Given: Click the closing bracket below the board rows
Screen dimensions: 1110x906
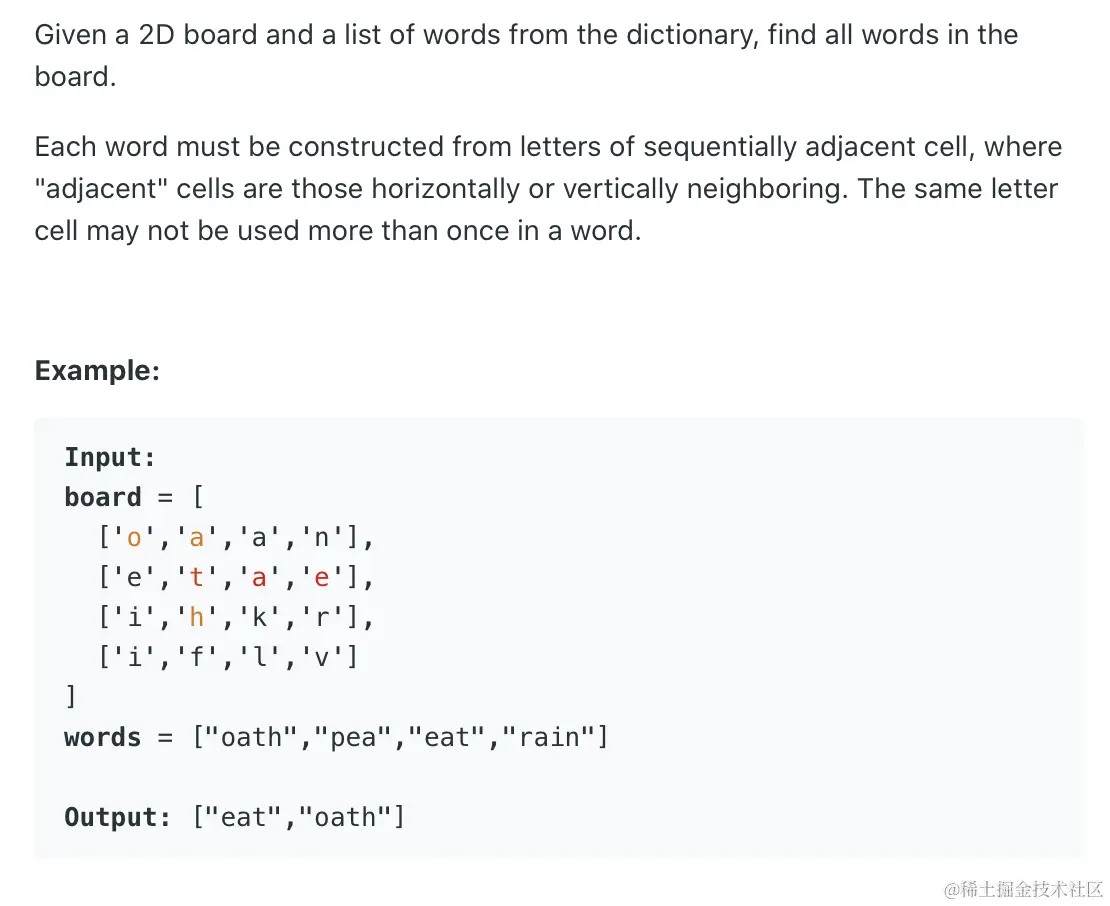Looking at the screenshot, I should coord(71,697).
